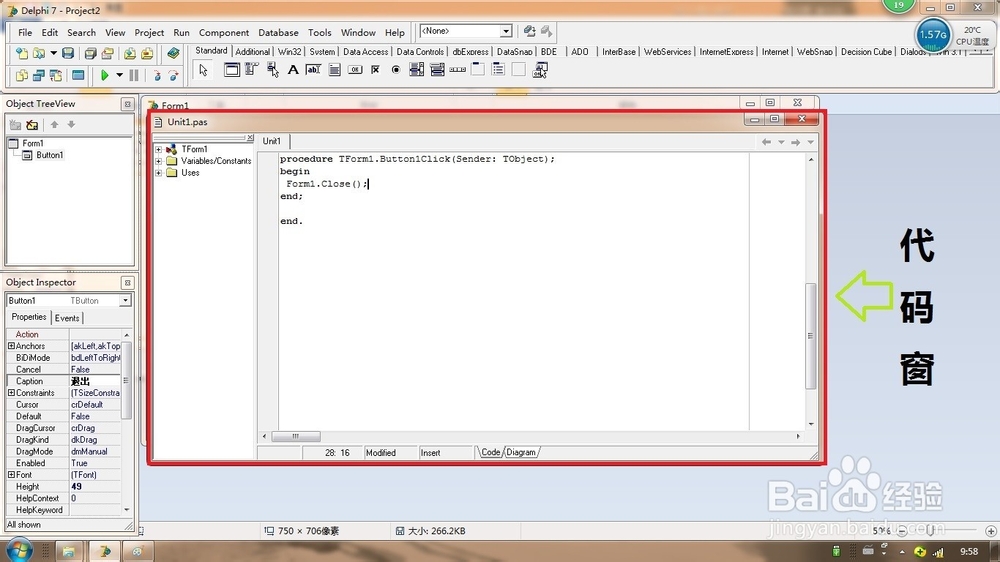Click the Unit1 editor tab
This screenshot has height=562, width=1000.
coord(272,141)
